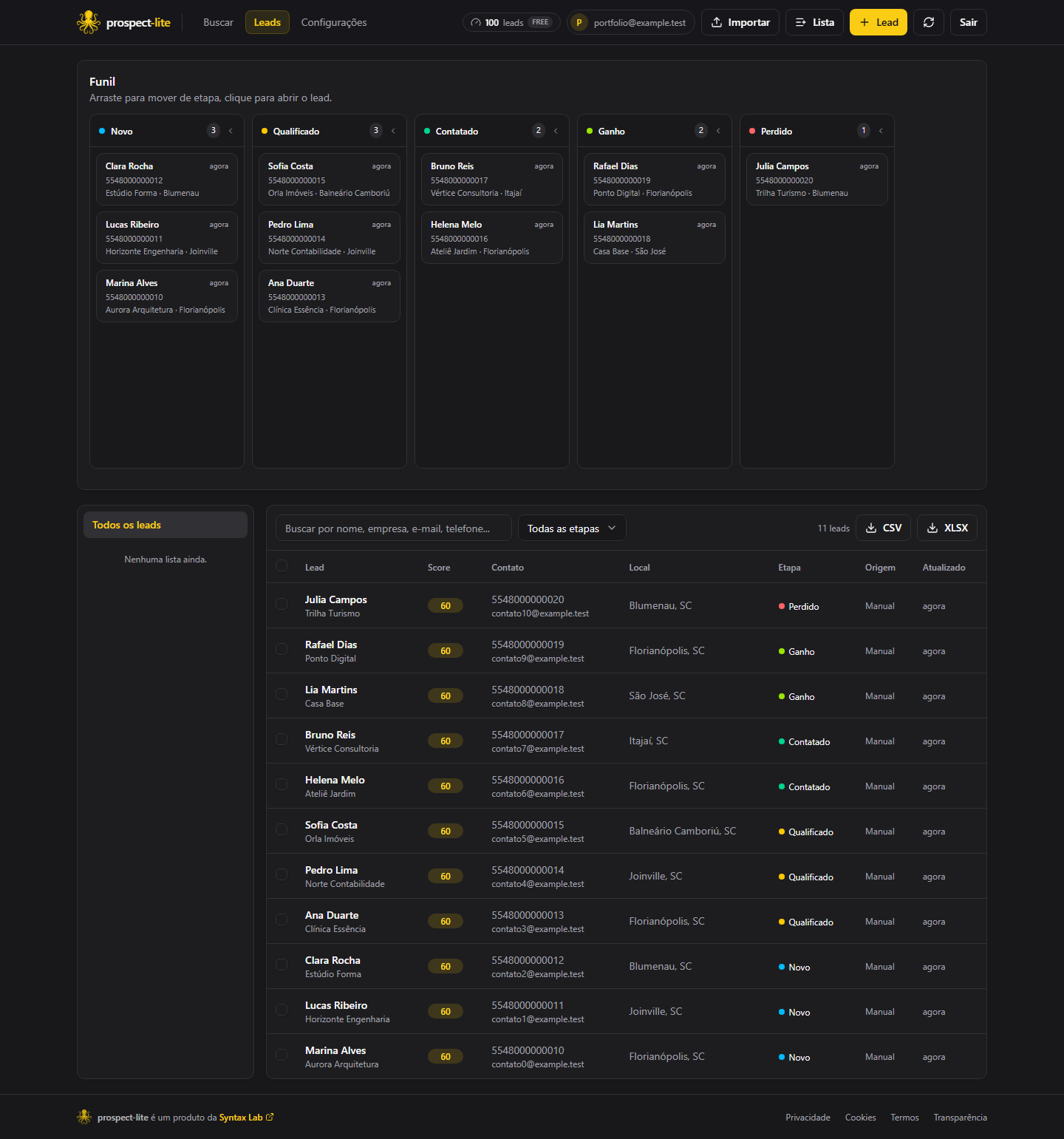Click Helena Melo's Contatado stage cell
This screenshot has height=1139, width=1064.
[804, 786]
